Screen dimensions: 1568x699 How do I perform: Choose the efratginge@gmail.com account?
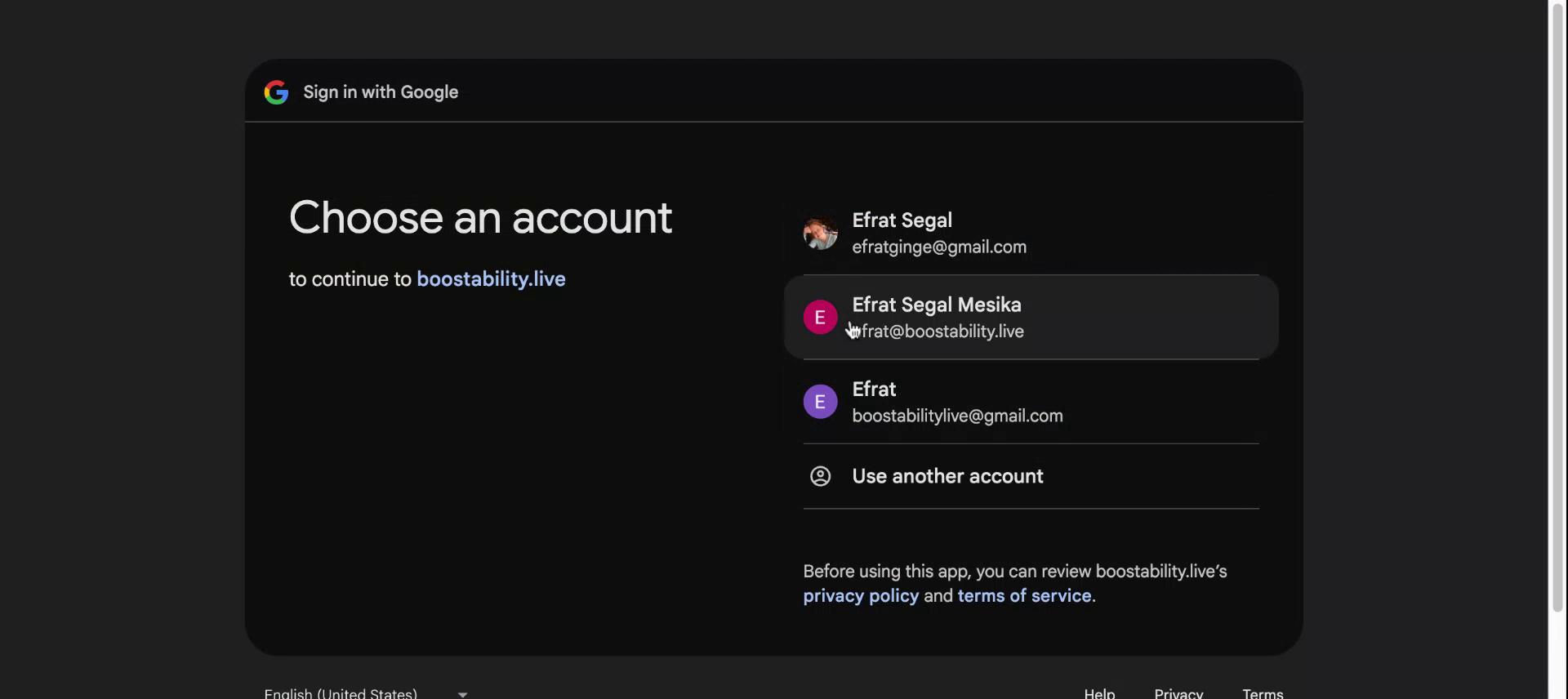(1031, 234)
